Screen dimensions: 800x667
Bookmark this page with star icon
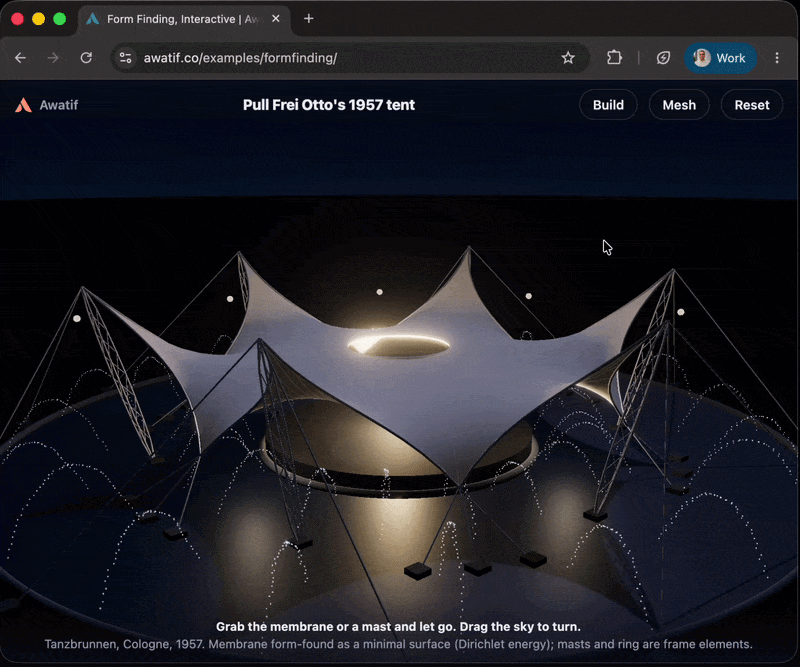coord(568,58)
